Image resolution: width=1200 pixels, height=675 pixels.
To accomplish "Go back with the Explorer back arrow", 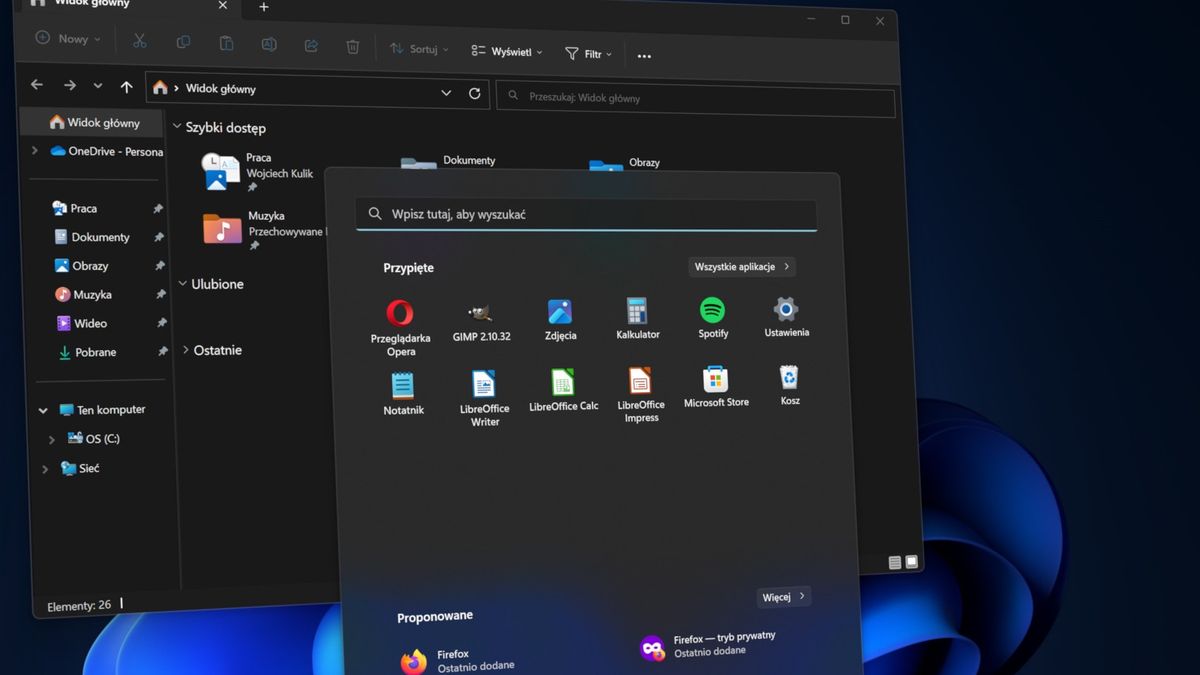I will coord(37,85).
